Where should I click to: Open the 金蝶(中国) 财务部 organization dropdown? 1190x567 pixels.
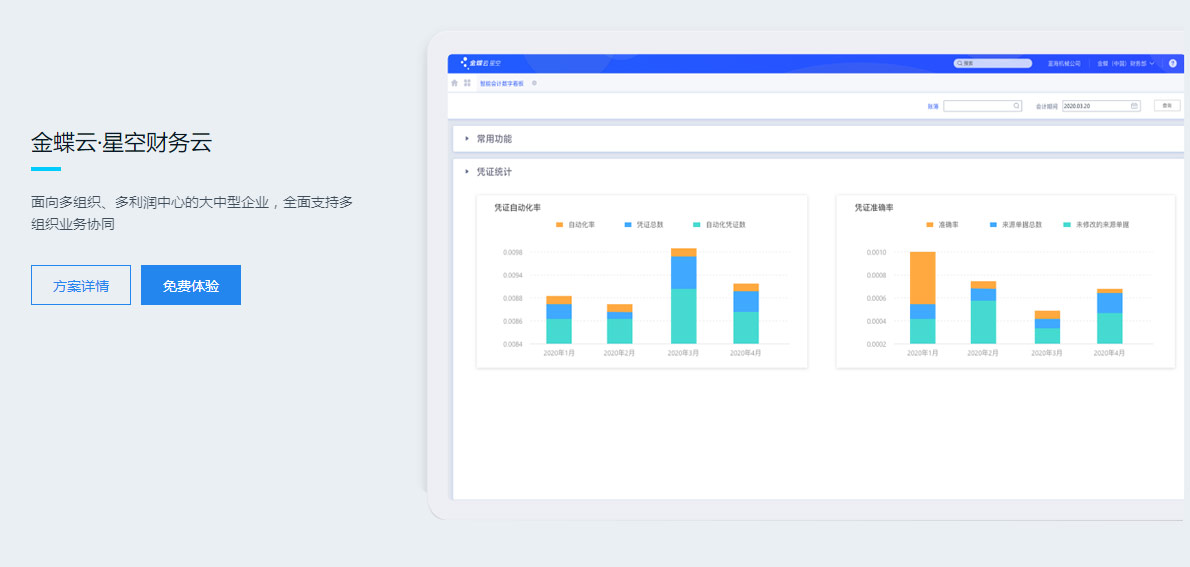coord(1125,64)
